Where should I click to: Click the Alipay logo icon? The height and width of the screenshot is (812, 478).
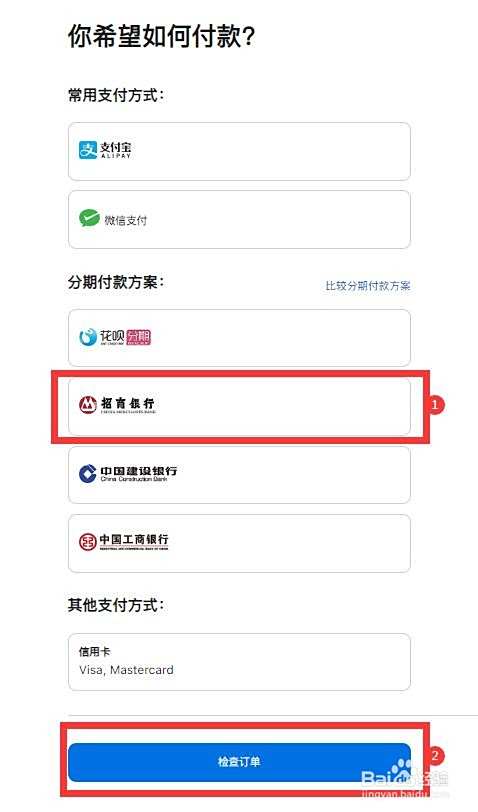[88, 150]
